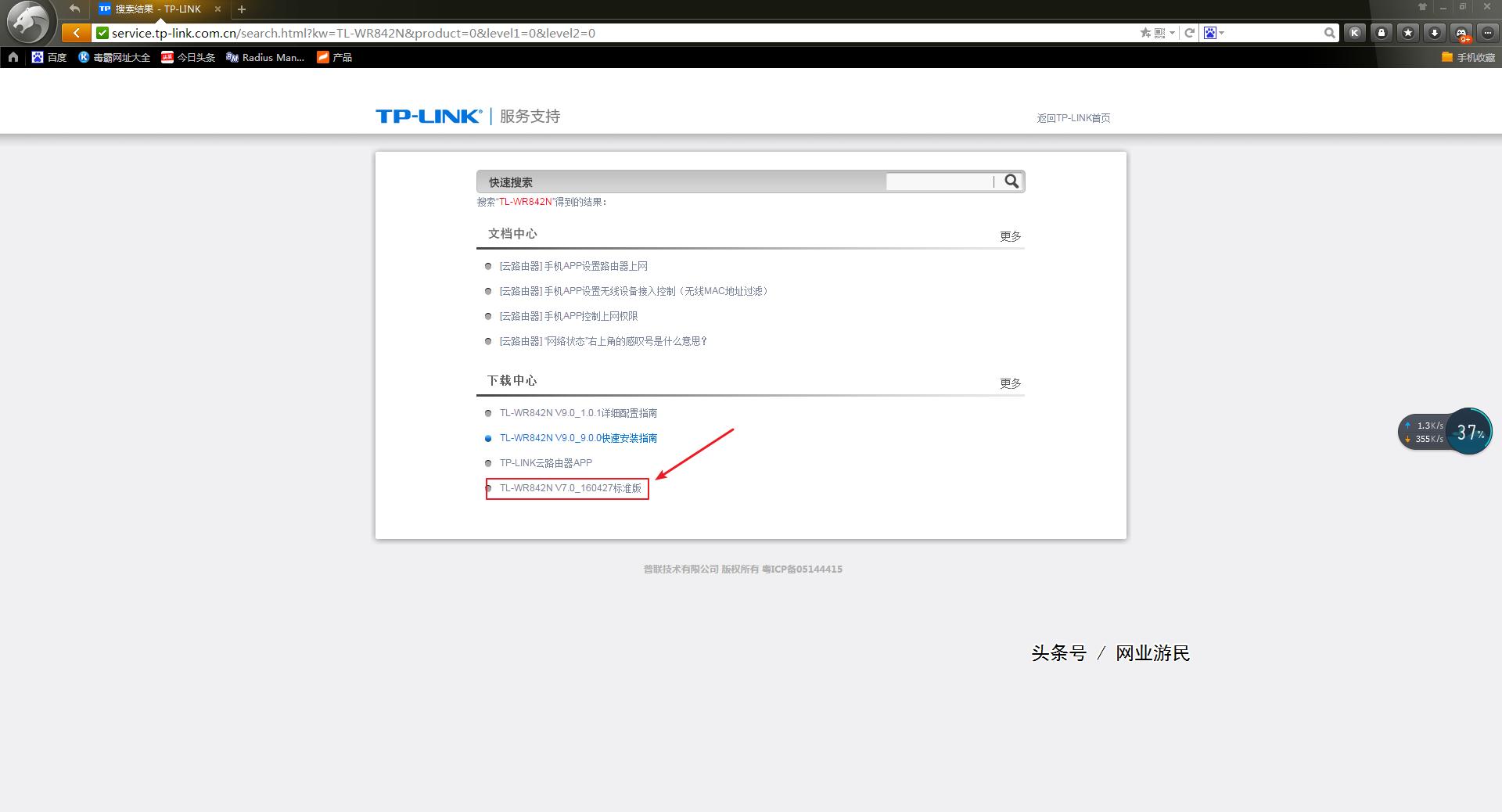Click the 粤ICP备05144415 footer text
The image size is (1502, 812).
[x=802, y=569]
